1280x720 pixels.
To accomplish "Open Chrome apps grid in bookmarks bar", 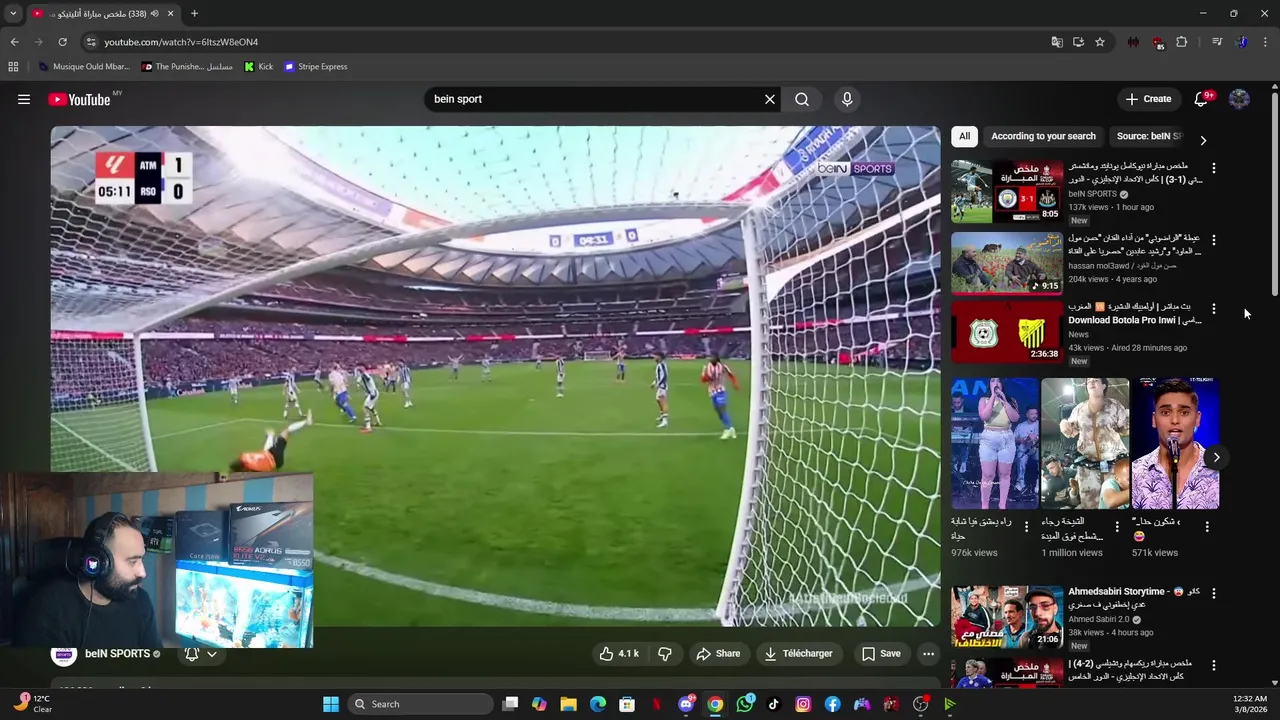I will (13, 67).
